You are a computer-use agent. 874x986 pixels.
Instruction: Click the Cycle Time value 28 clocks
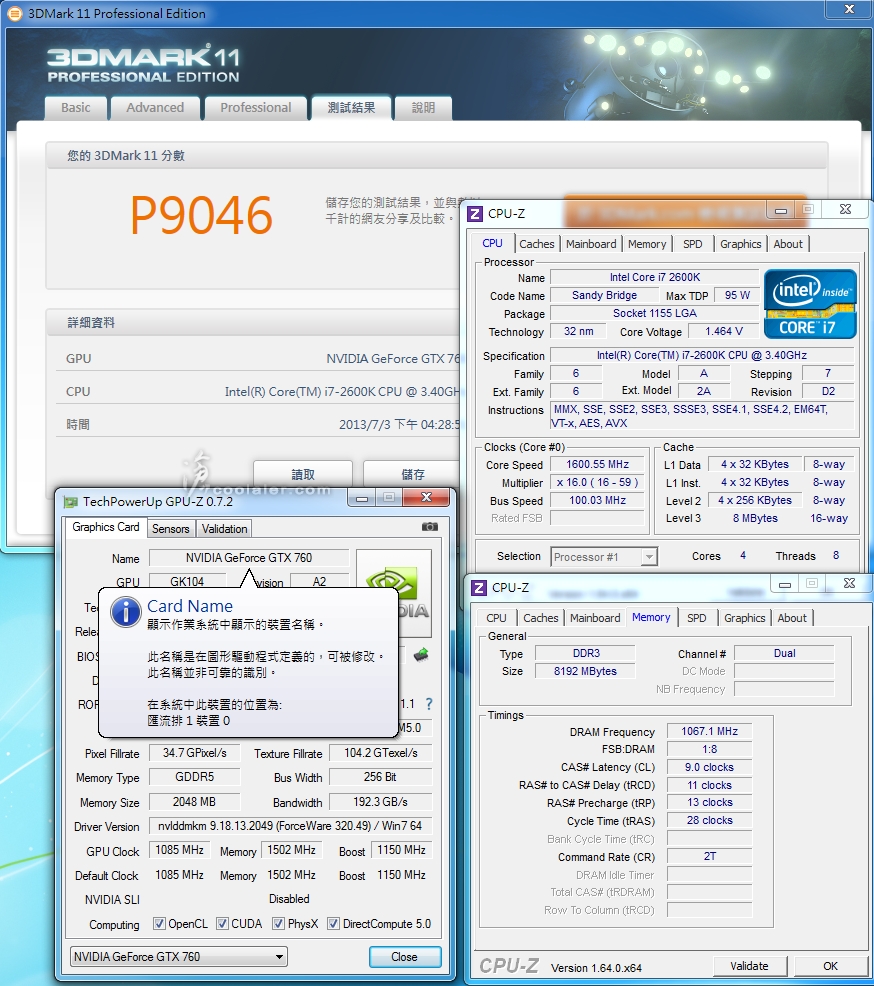709,820
